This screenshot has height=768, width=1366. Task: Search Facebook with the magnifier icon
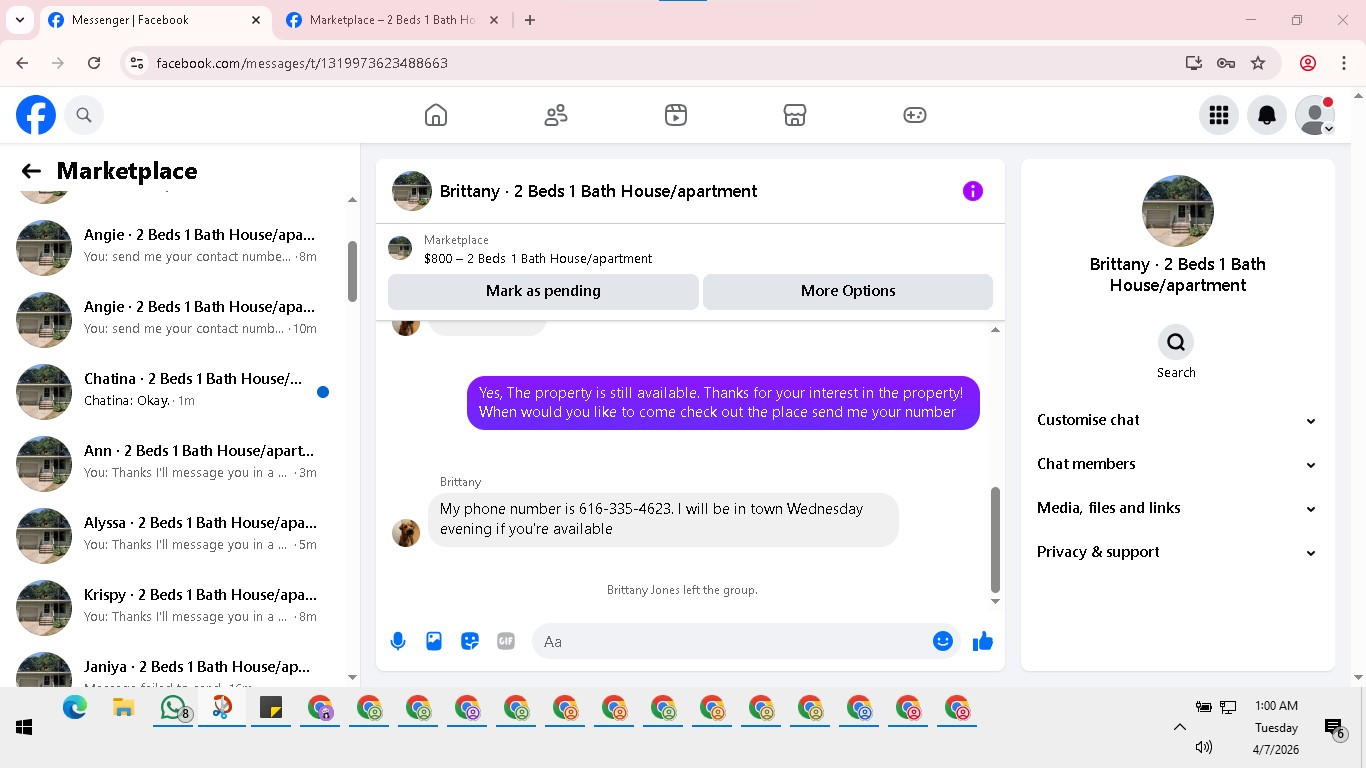click(x=84, y=115)
